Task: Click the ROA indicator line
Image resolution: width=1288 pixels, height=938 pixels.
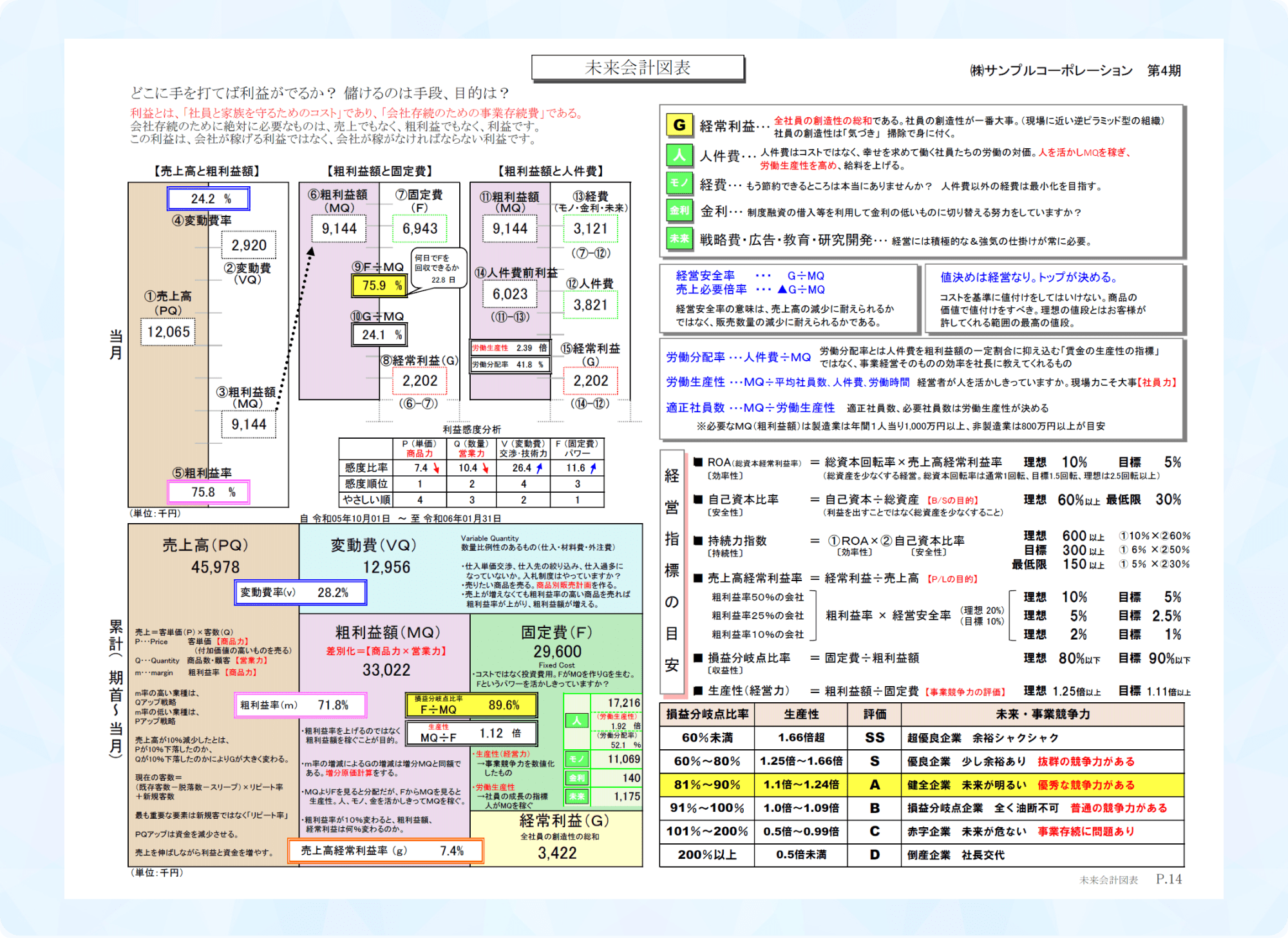Action: coord(937,463)
